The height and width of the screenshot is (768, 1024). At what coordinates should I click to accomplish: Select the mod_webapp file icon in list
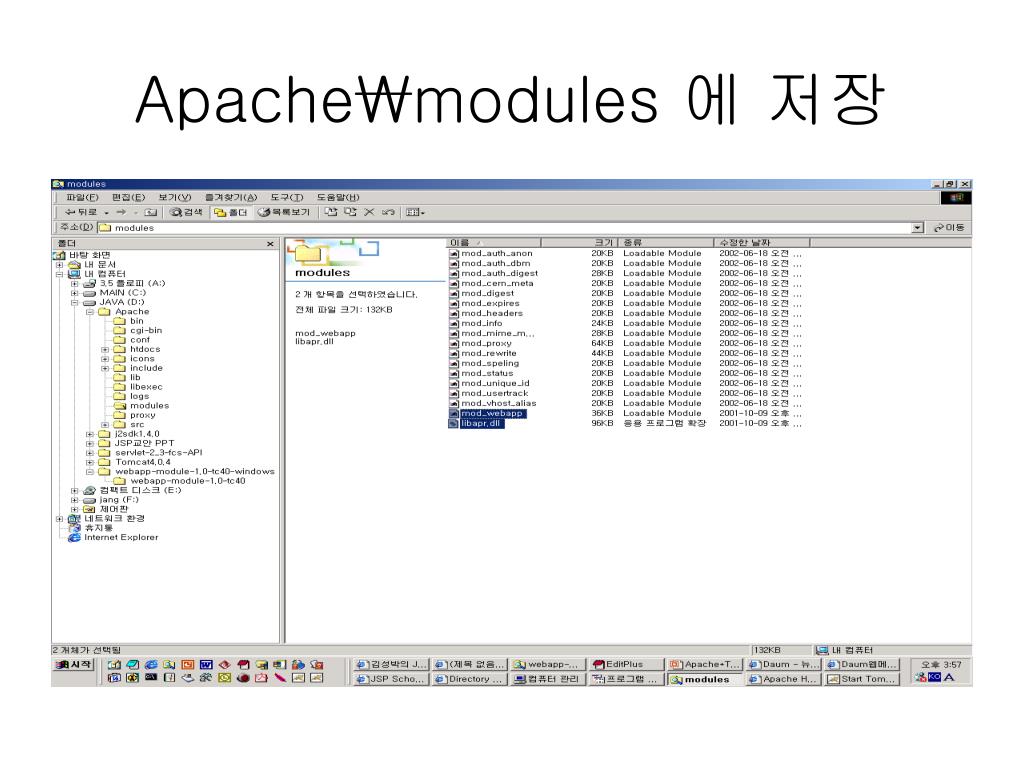(454, 413)
